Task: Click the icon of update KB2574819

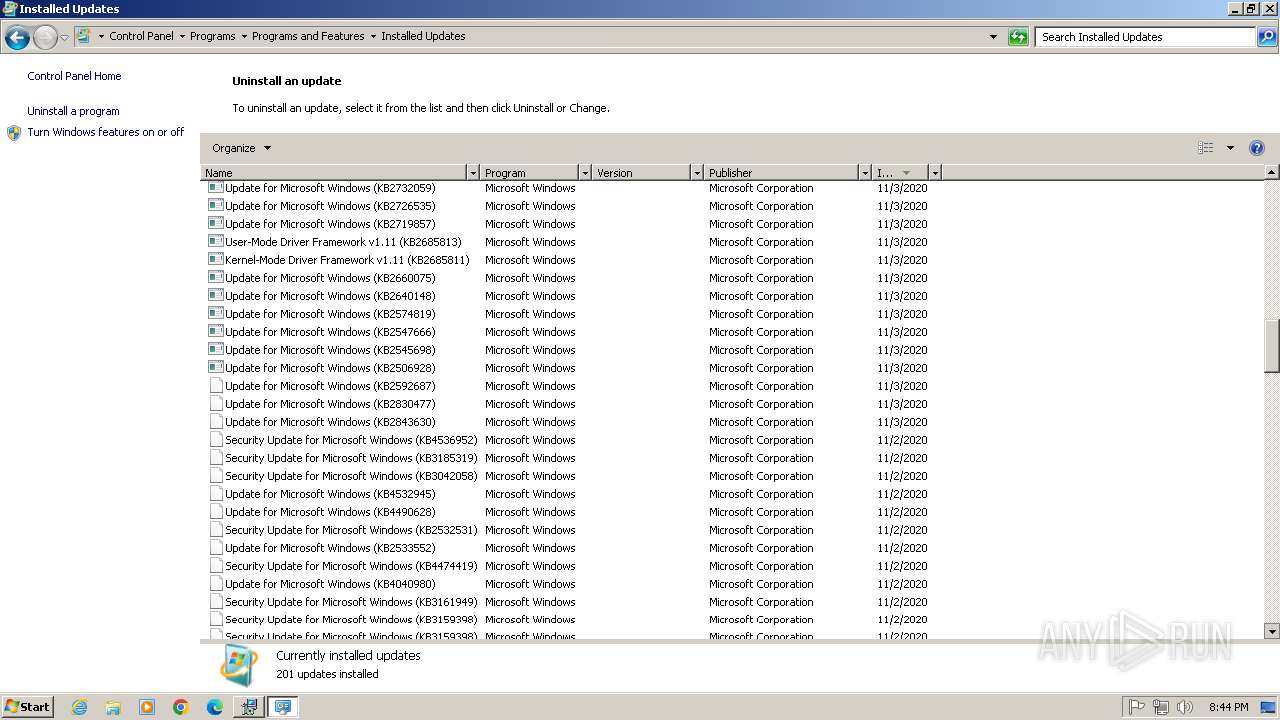Action: point(215,314)
